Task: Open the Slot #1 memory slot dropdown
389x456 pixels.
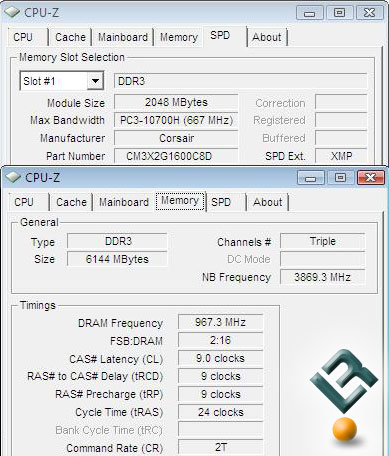Action: 95,81
